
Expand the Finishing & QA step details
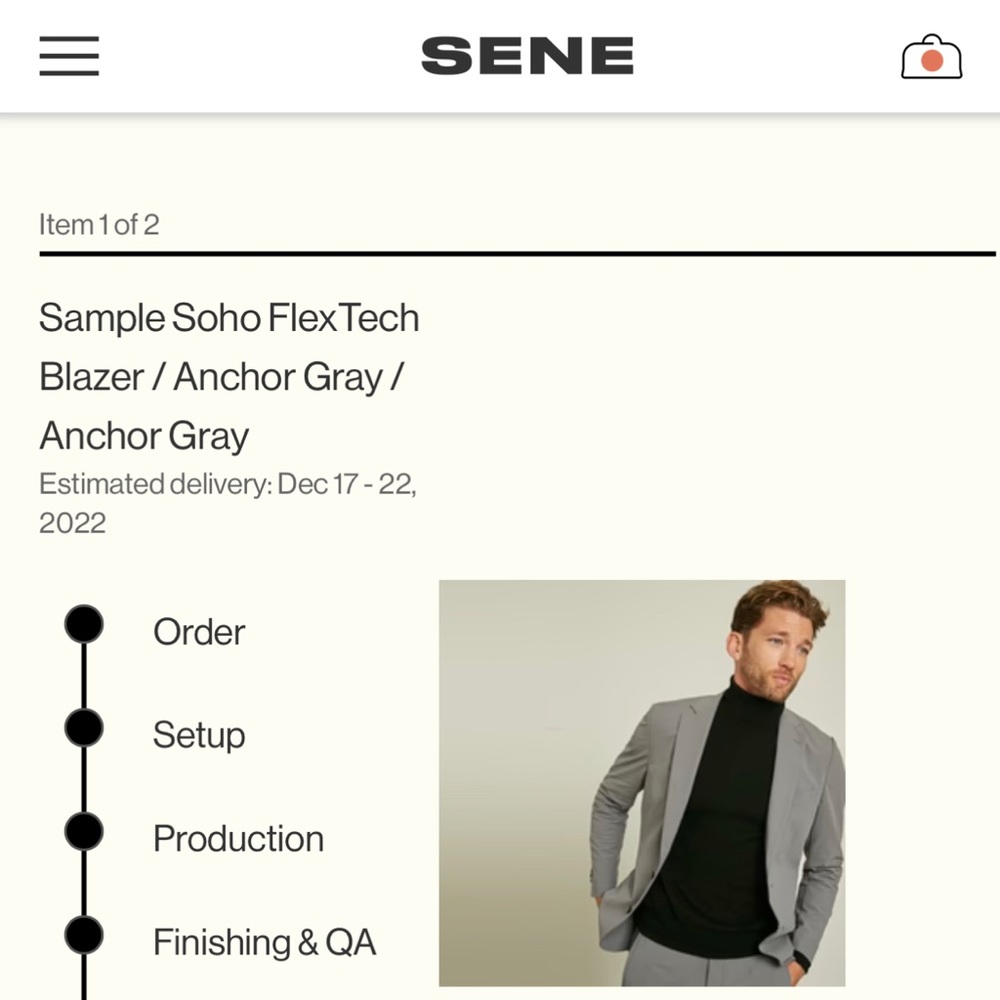[x=266, y=941]
